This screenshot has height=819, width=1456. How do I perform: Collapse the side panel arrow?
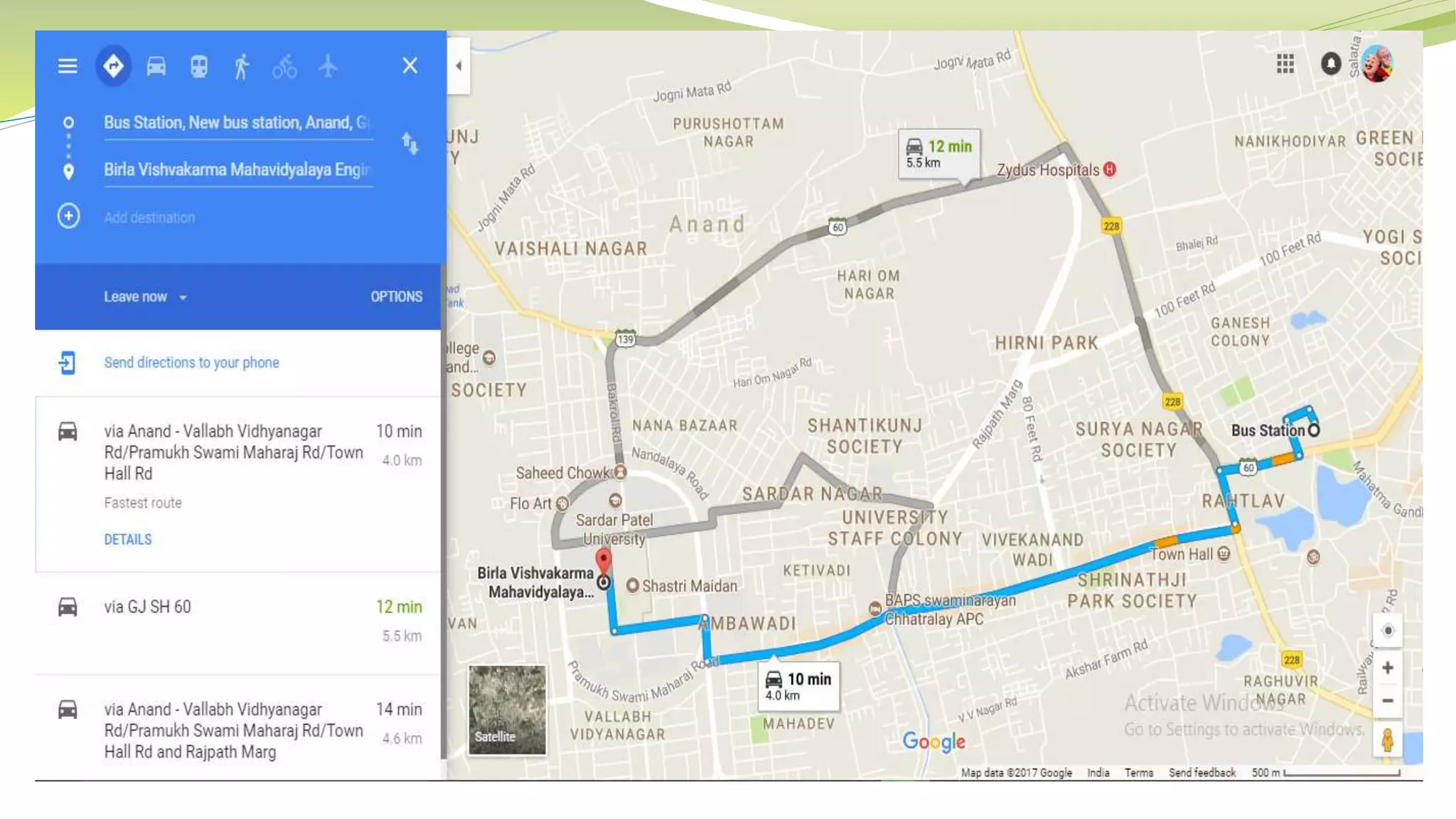pos(459,66)
